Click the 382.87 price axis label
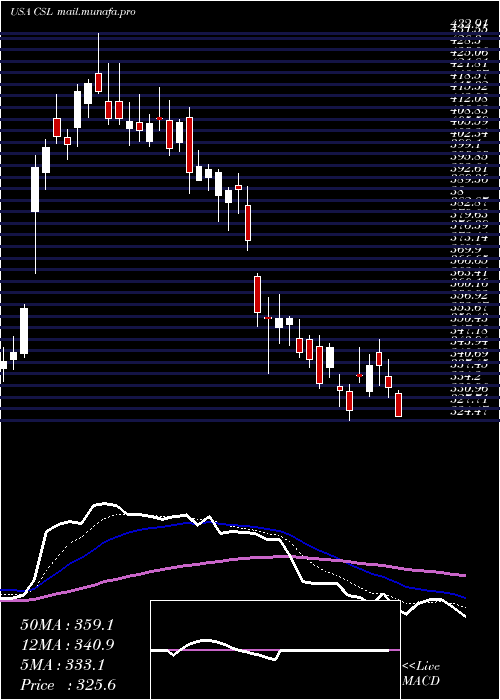 coord(468,204)
